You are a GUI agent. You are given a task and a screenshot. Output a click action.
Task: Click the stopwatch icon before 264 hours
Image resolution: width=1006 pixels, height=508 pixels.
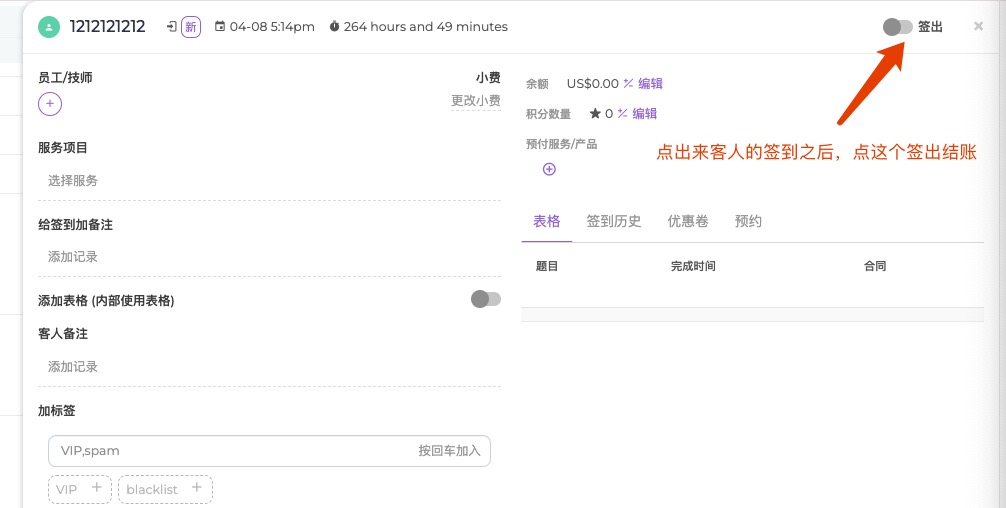pyautogui.click(x=334, y=27)
